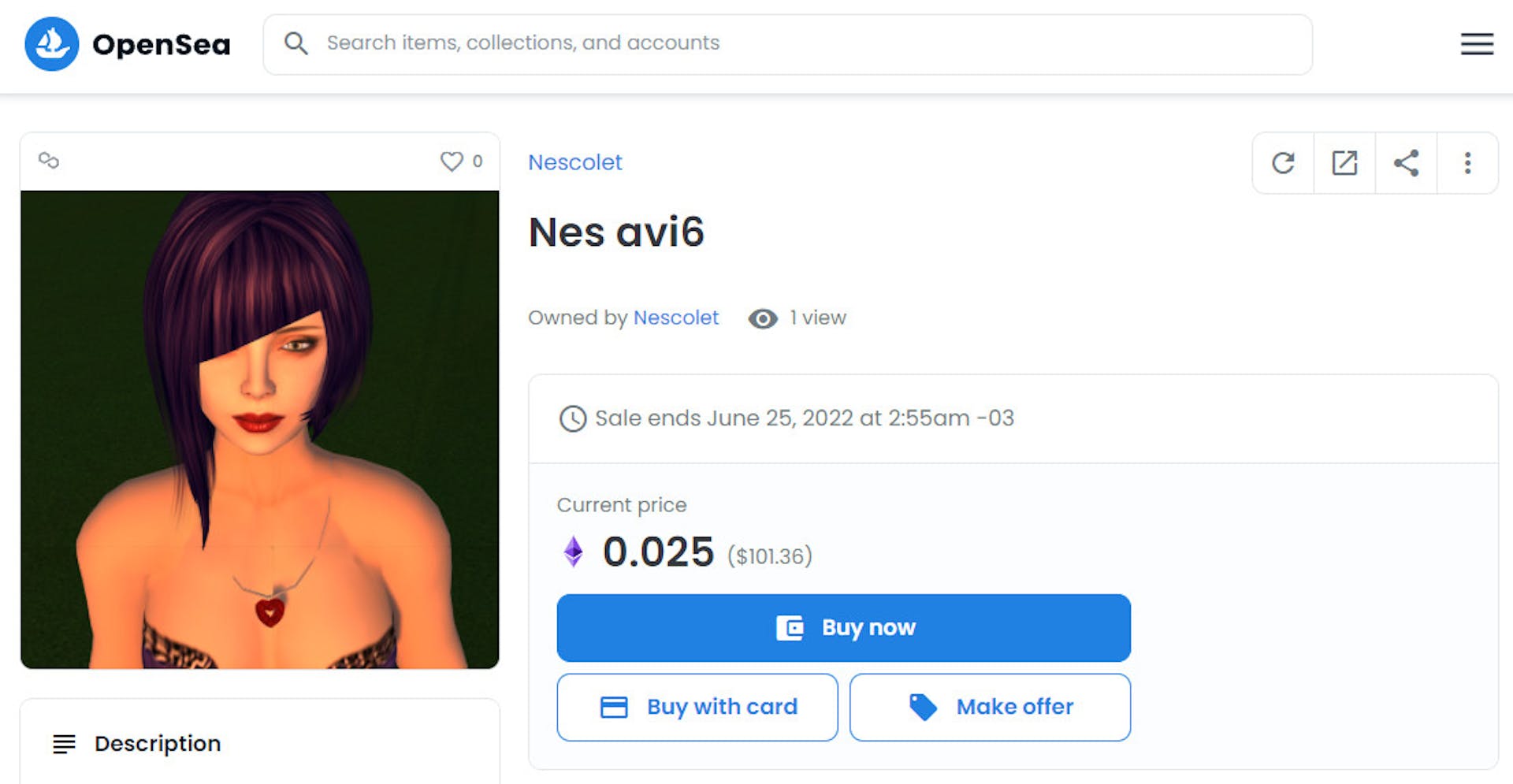Open the Nescolet collection link
Screen dimensions: 1513x784
pyautogui.click(x=574, y=162)
